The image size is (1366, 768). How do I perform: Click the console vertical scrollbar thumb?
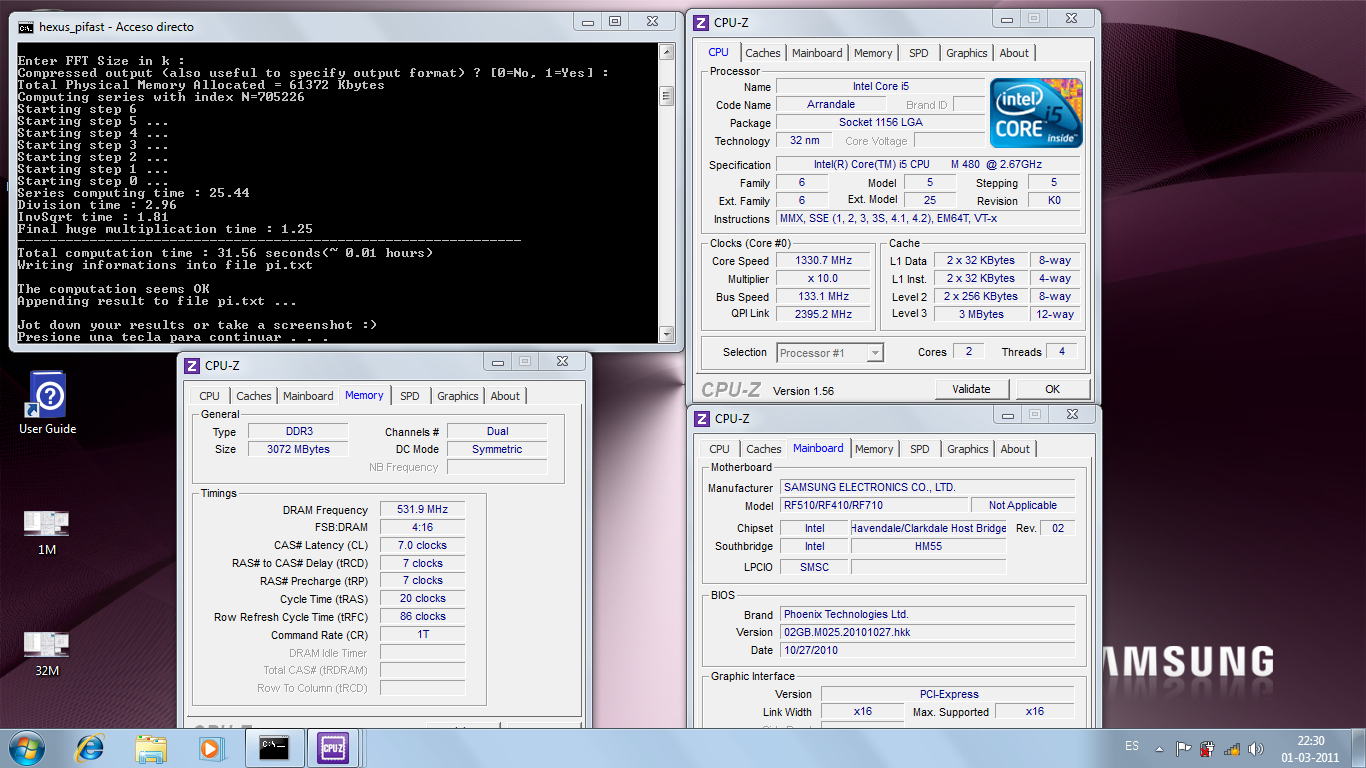tap(667, 96)
